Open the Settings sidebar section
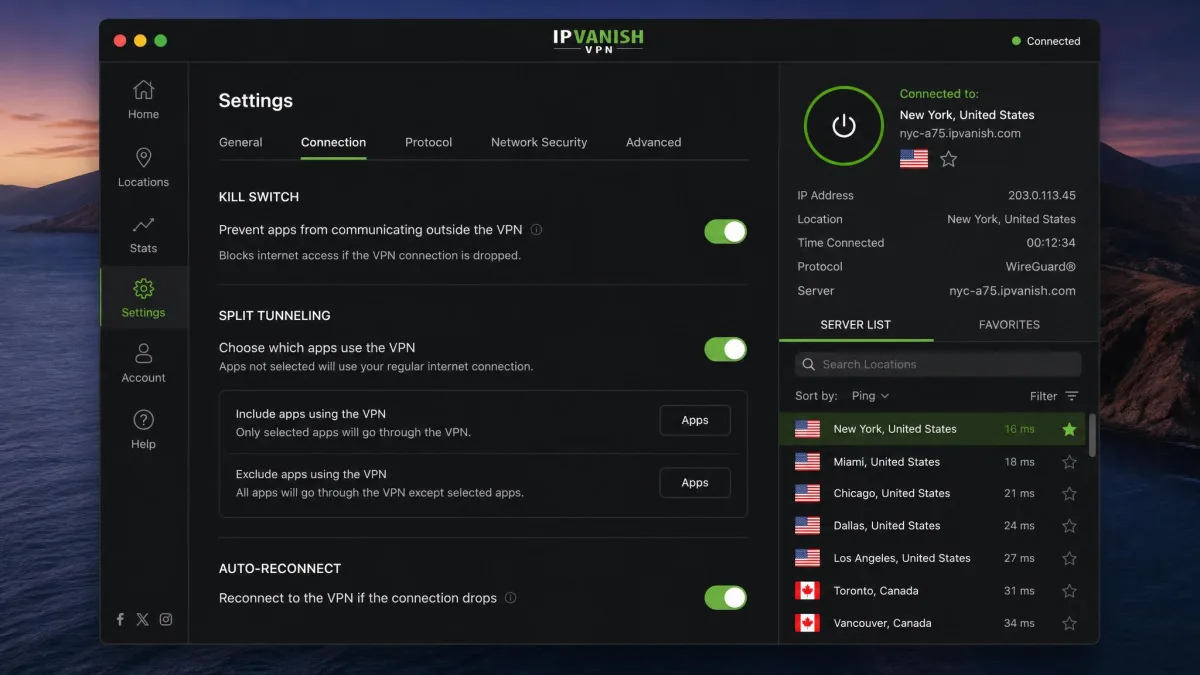1200x675 pixels. click(143, 298)
